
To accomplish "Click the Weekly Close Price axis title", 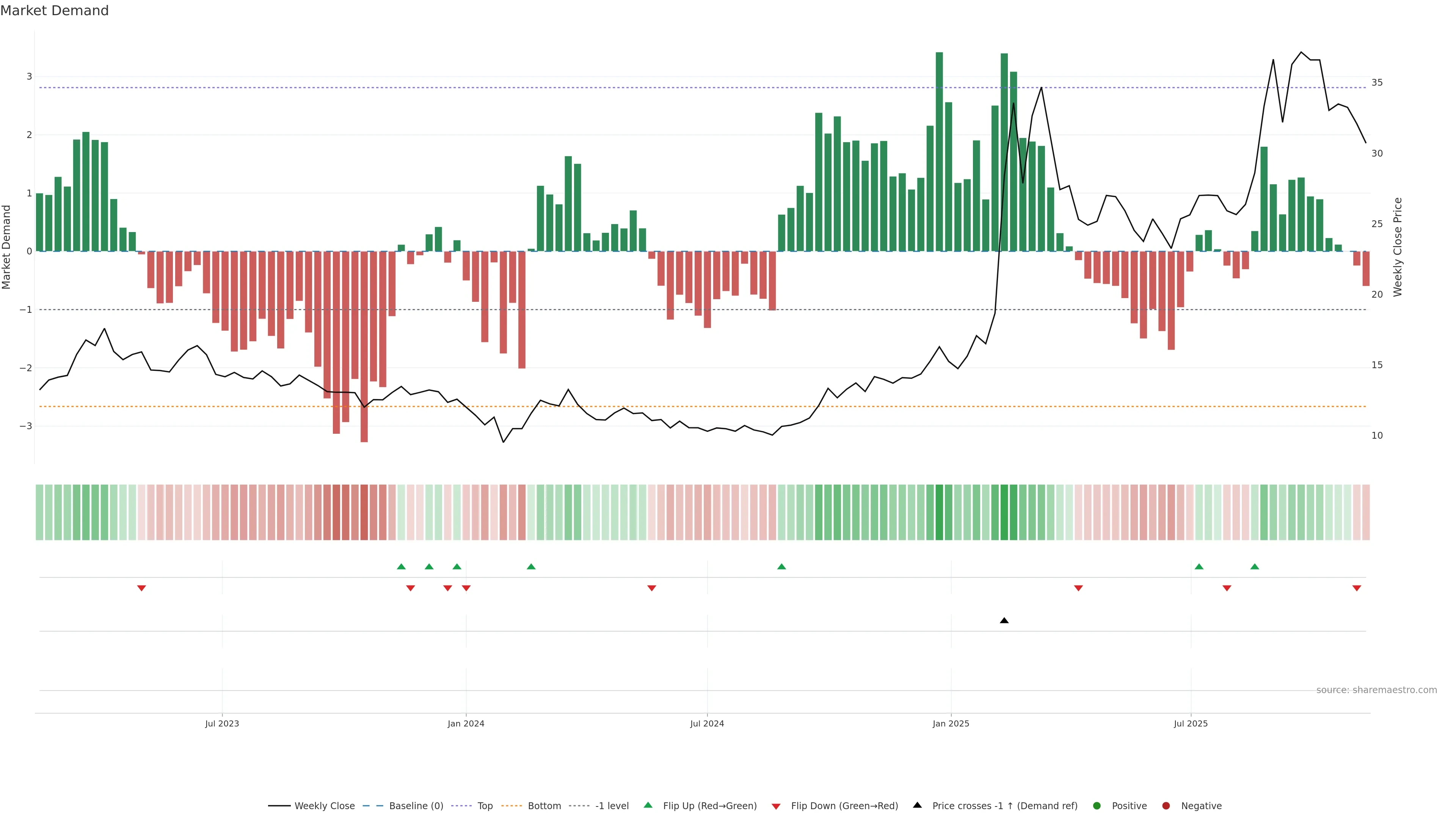I will coord(1397,247).
